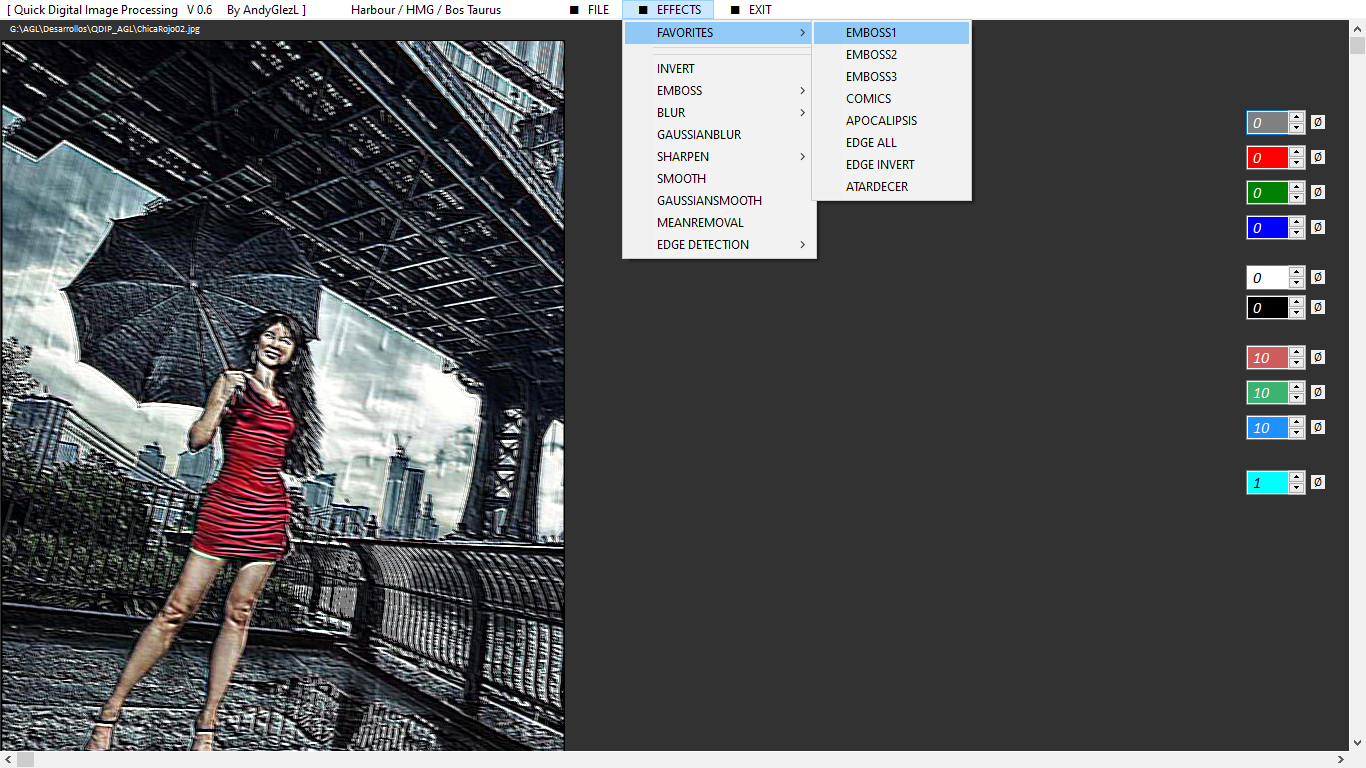Viewport: 1366px width, 768px height.
Task: Increase the red value with the up arrow
Action: click(1297, 152)
